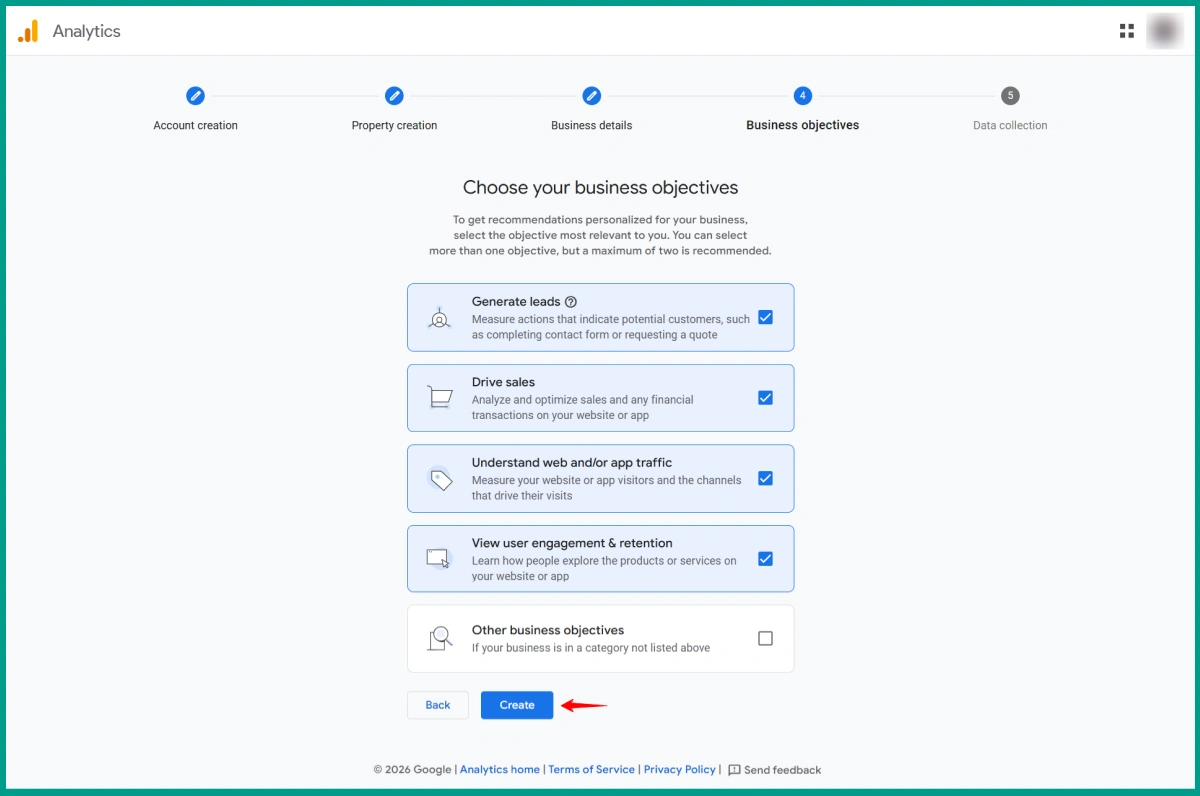This screenshot has width=1200, height=796.
Task: Click the Google Analytics logo icon
Action: 28,31
